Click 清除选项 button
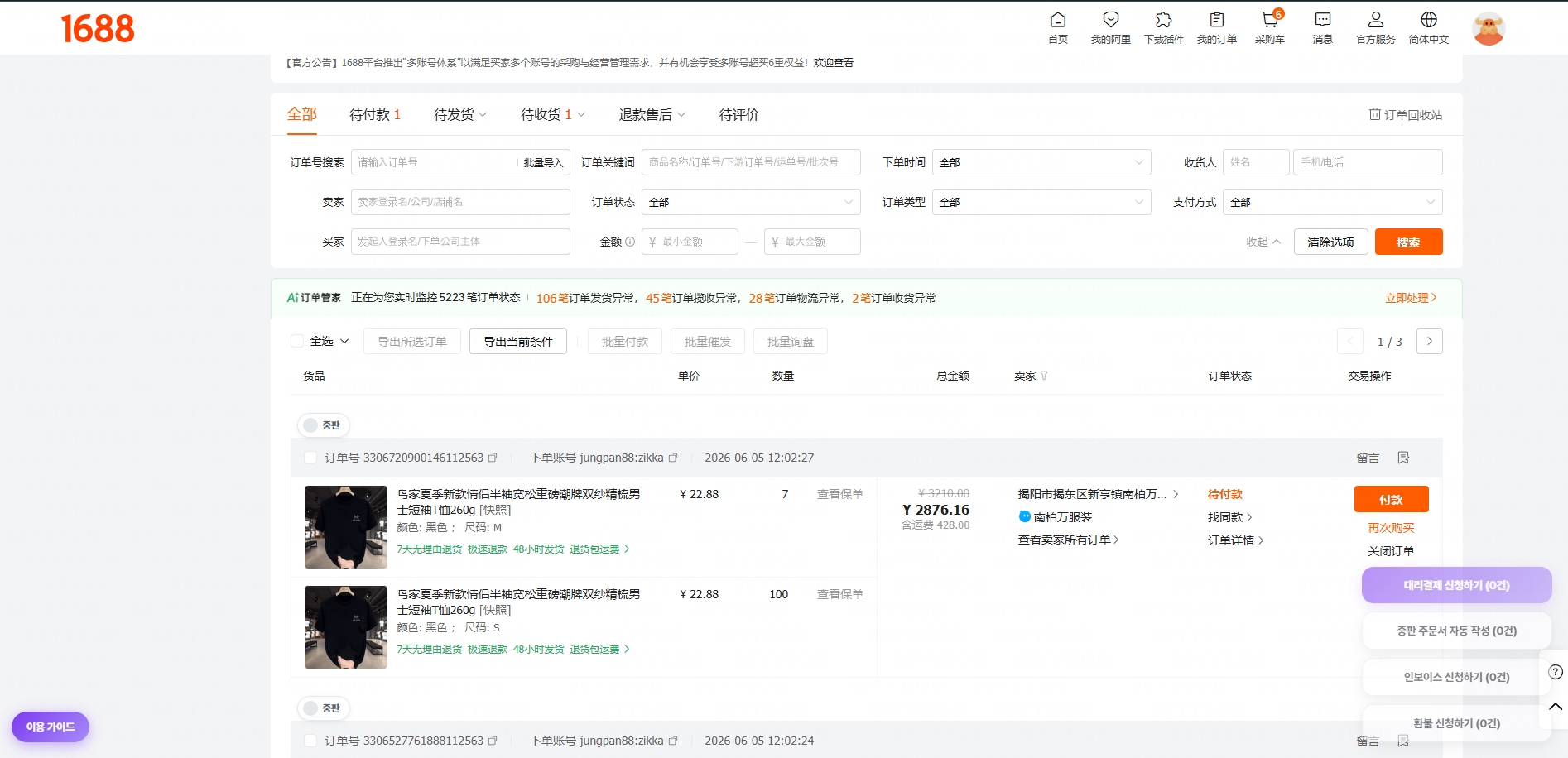Image resolution: width=1568 pixels, height=758 pixels. [1330, 242]
